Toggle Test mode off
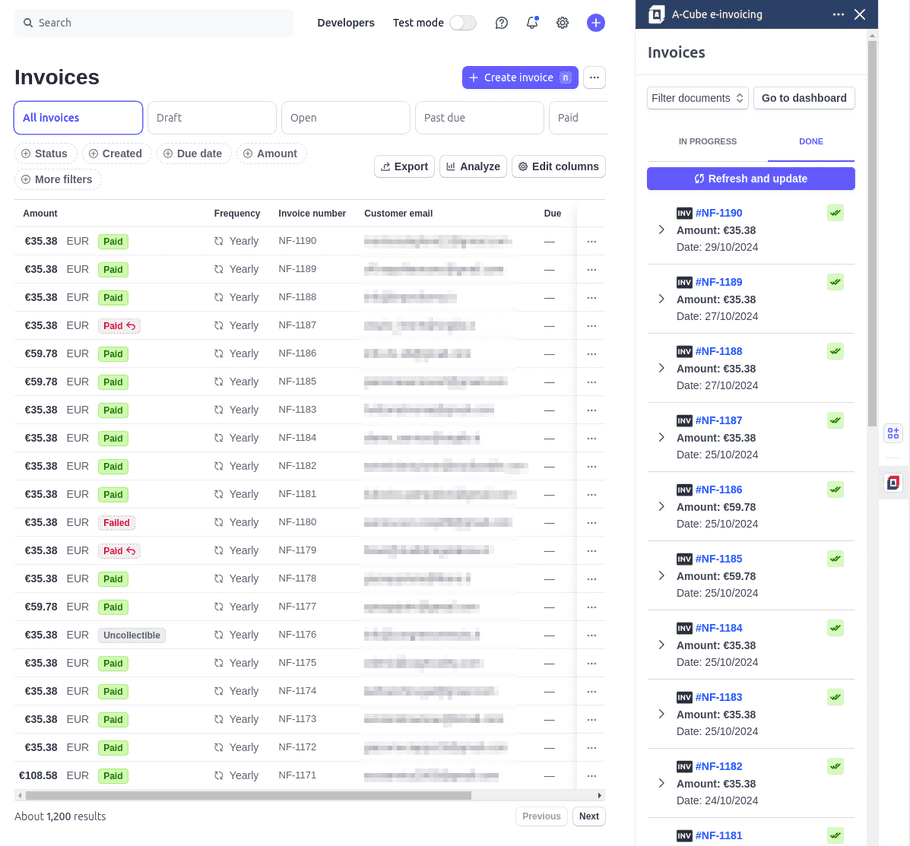Screen dimensions: 910x846 point(462,22)
